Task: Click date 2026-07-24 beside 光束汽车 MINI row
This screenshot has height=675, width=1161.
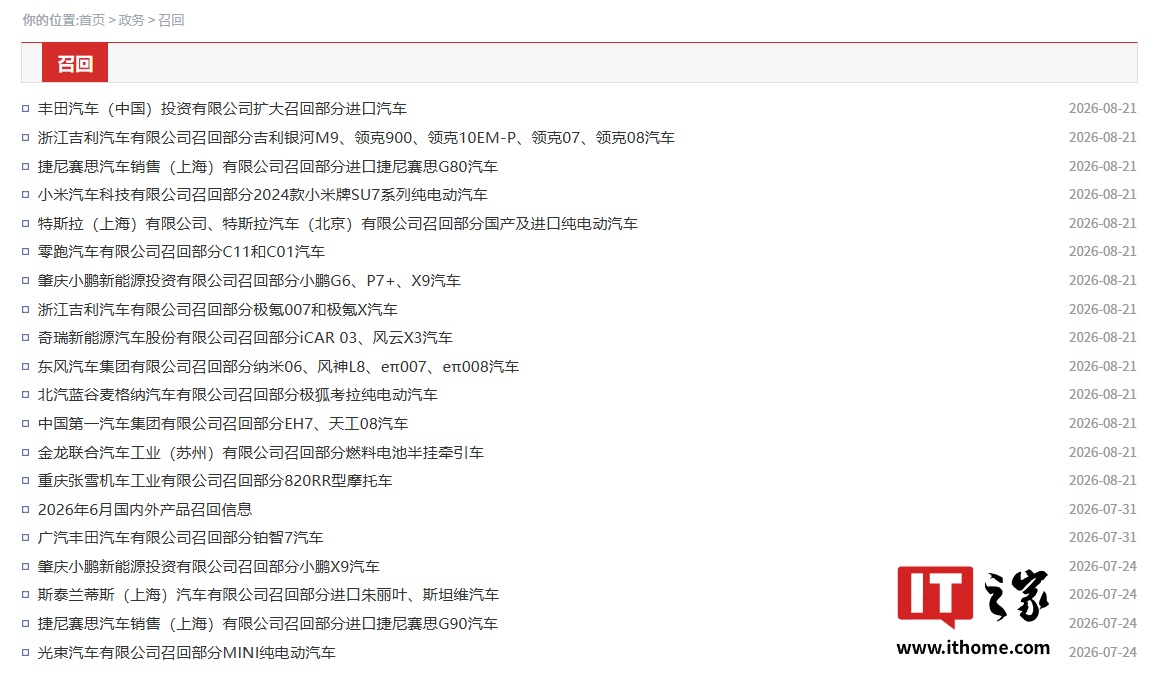Action: pyautogui.click(x=1103, y=651)
